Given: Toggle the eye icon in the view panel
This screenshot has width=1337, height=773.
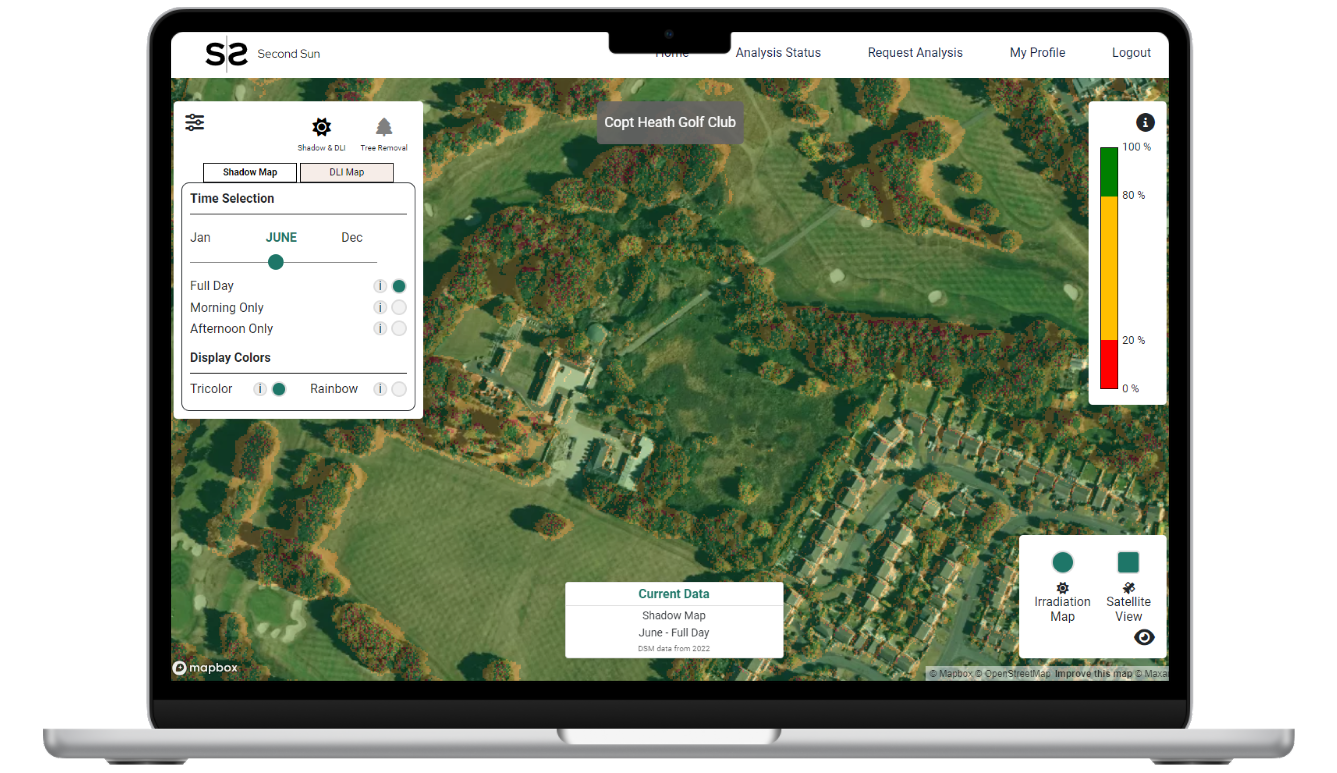Looking at the screenshot, I should point(1144,637).
